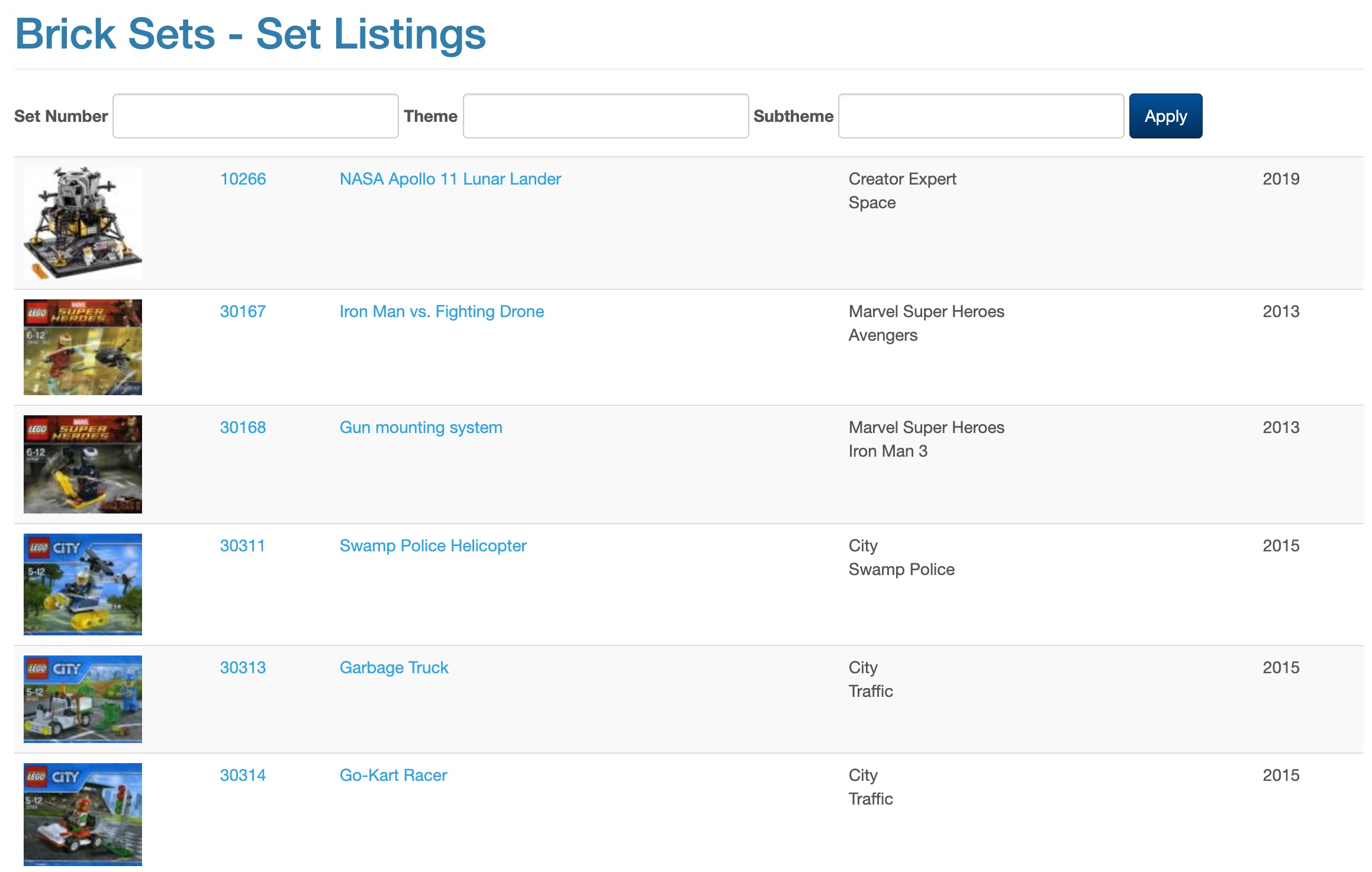Screen dimensions: 1372x872
Task: Click the Swamp Police Helicopter thumbnail
Action: click(83, 584)
